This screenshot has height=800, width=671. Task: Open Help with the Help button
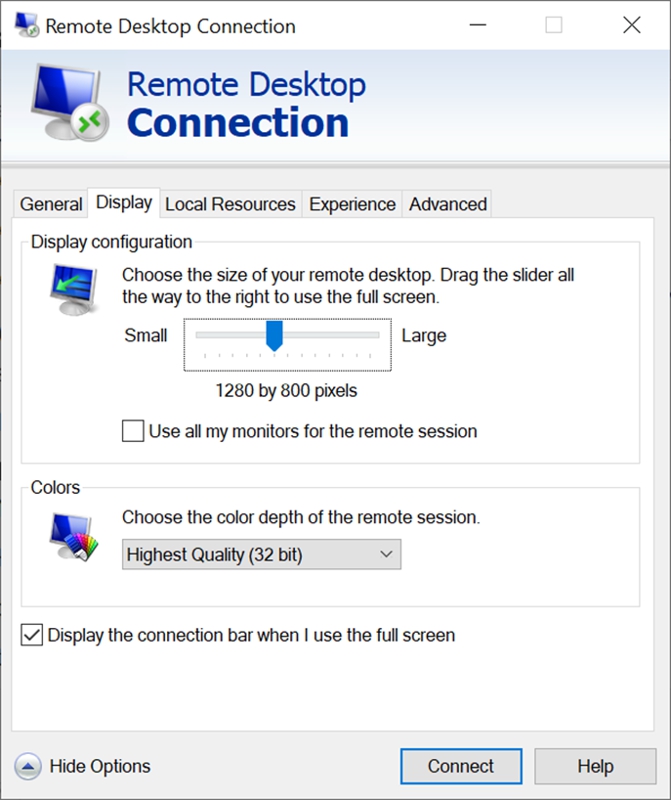pyautogui.click(x=595, y=766)
